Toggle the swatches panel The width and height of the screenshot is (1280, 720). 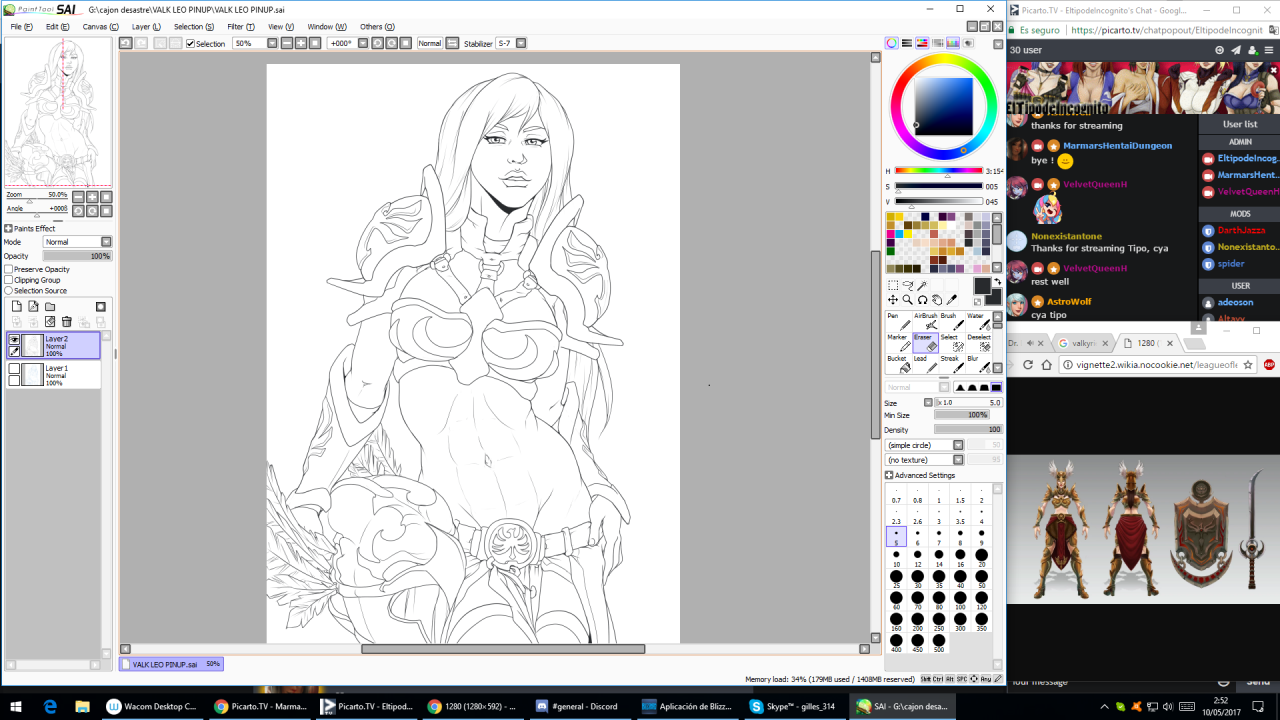click(953, 43)
